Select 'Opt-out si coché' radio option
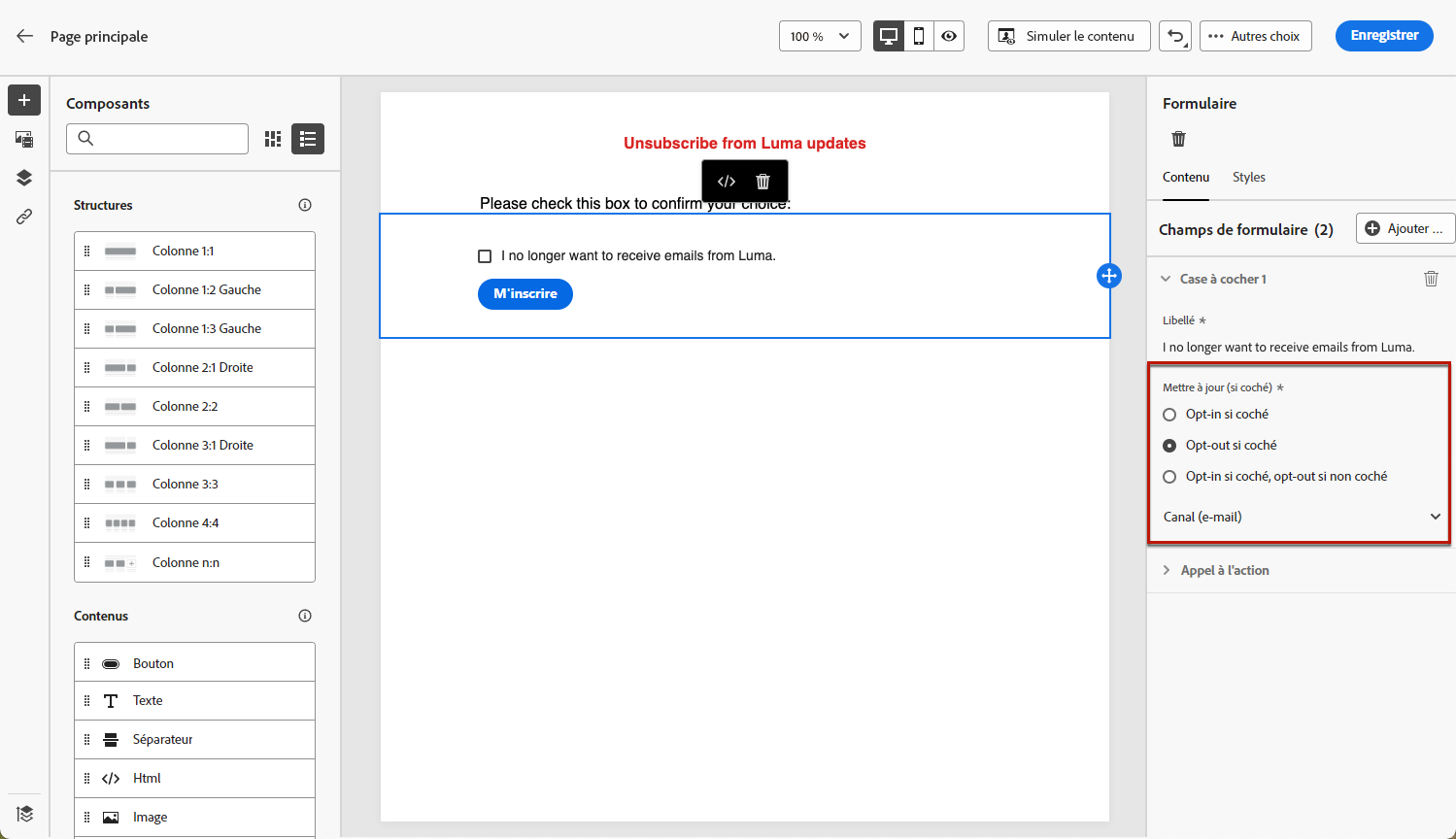Image resolution: width=1456 pixels, height=839 pixels. point(1169,446)
